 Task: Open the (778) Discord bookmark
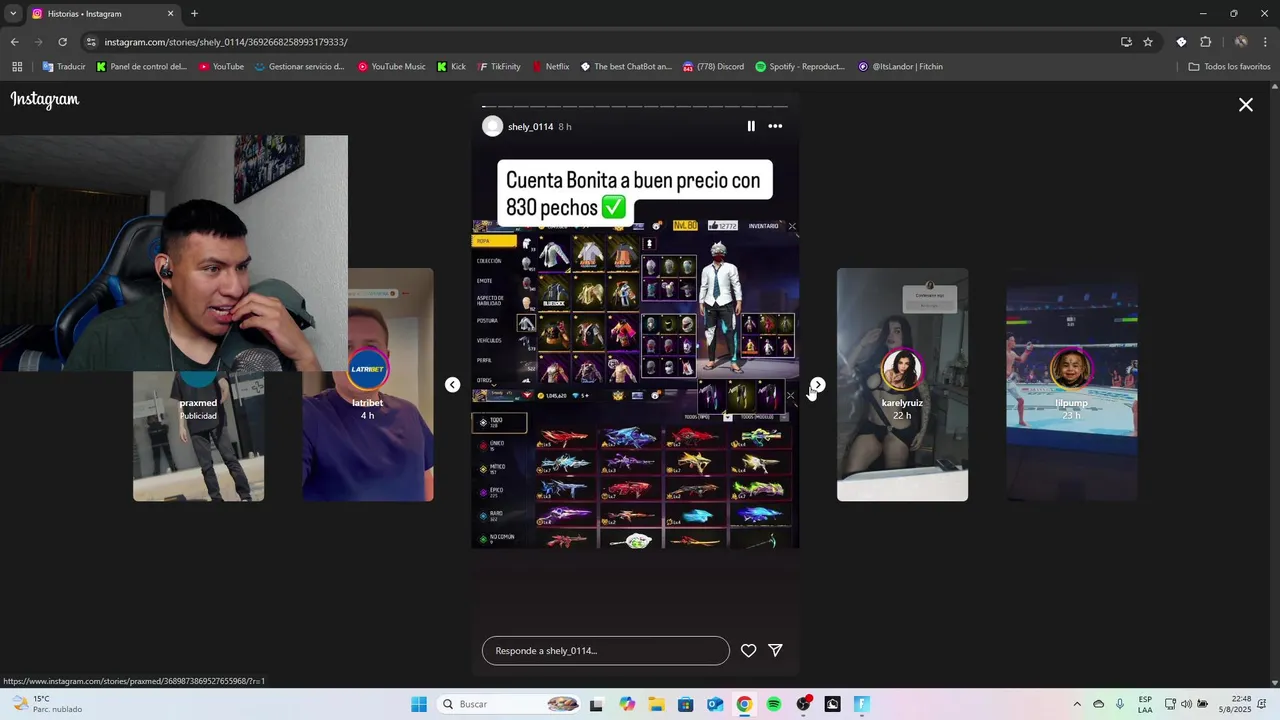point(714,67)
